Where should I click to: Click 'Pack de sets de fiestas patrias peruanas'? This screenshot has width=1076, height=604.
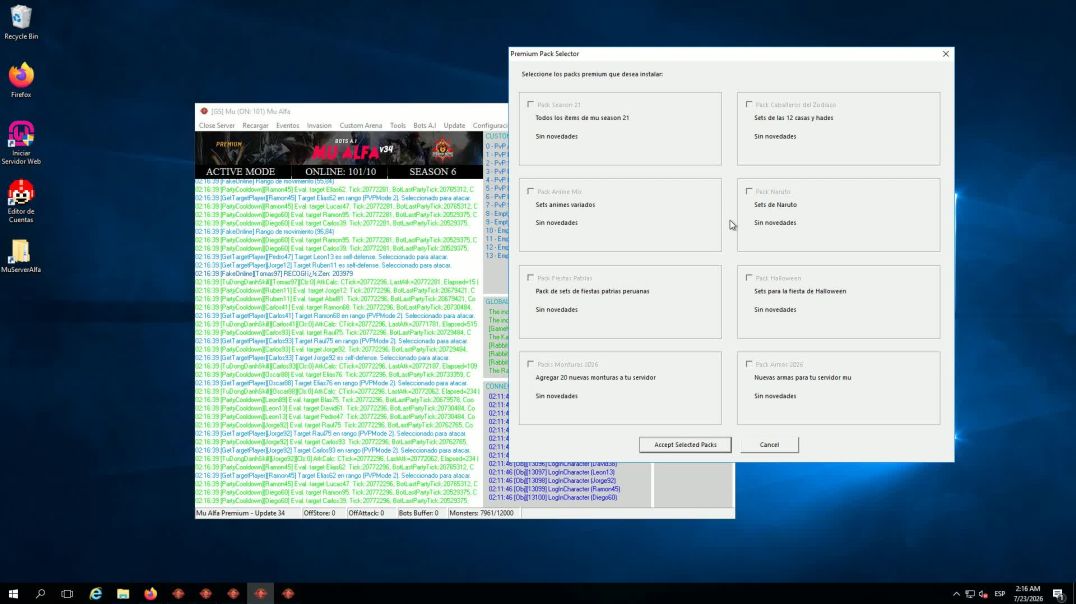tap(592, 291)
